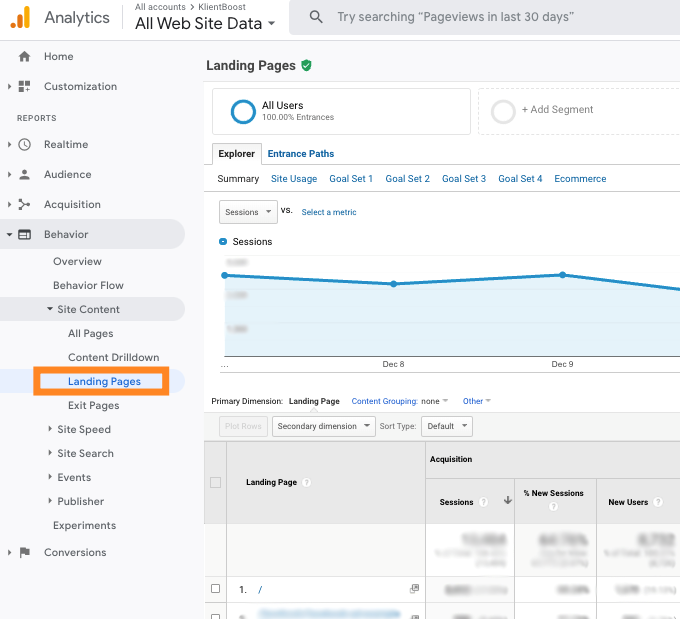Open the Secondary dimension dropdown
The image size is (680, 619).
tap(323, 426)
